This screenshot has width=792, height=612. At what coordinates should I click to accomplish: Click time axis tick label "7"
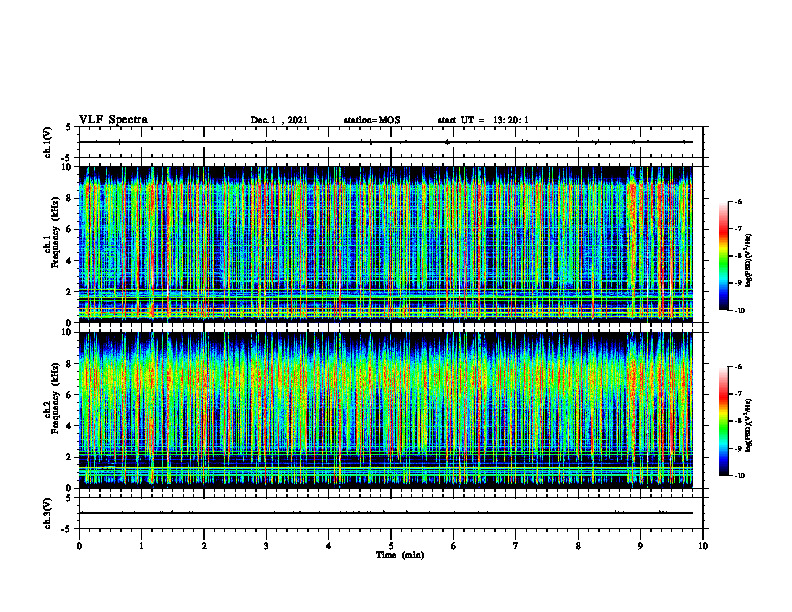click(x=516, y=546)
